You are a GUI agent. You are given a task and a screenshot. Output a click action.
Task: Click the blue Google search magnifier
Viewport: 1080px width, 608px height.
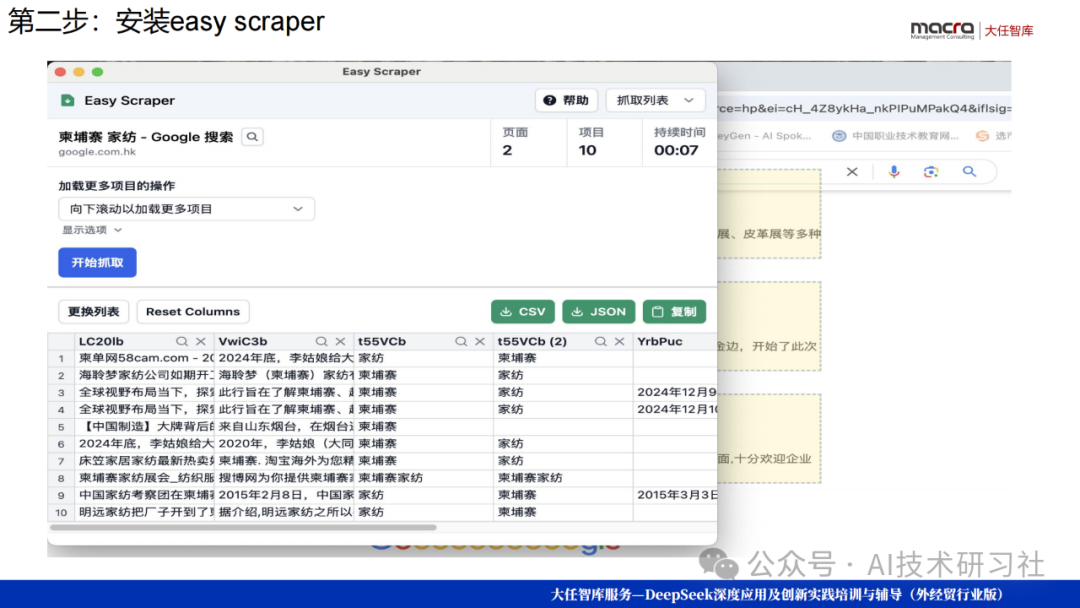tap(968, 172)
